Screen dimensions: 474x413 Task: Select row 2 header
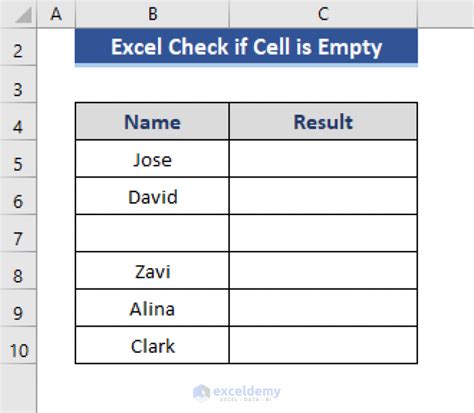coord(18,47)
